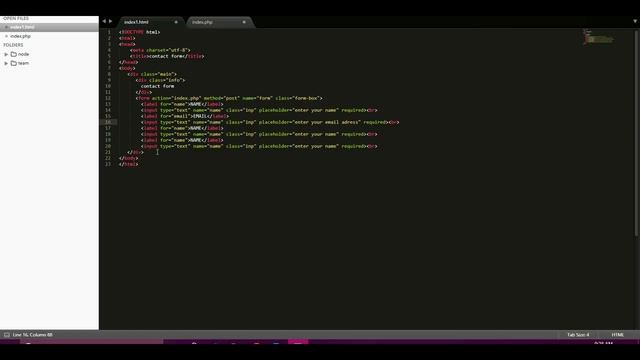
Task: Click the title contact form line
Action: (167, 56)
